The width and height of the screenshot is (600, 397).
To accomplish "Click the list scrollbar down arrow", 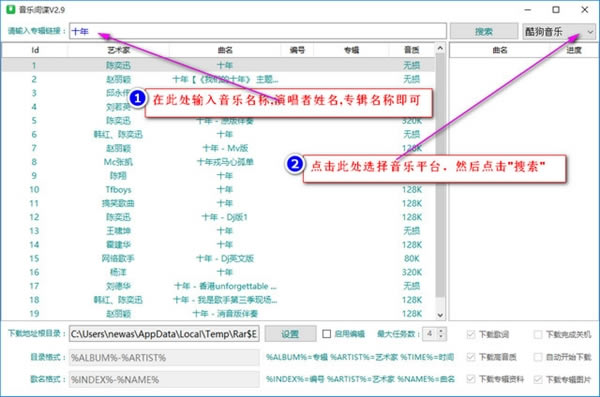I will [440, 315].
